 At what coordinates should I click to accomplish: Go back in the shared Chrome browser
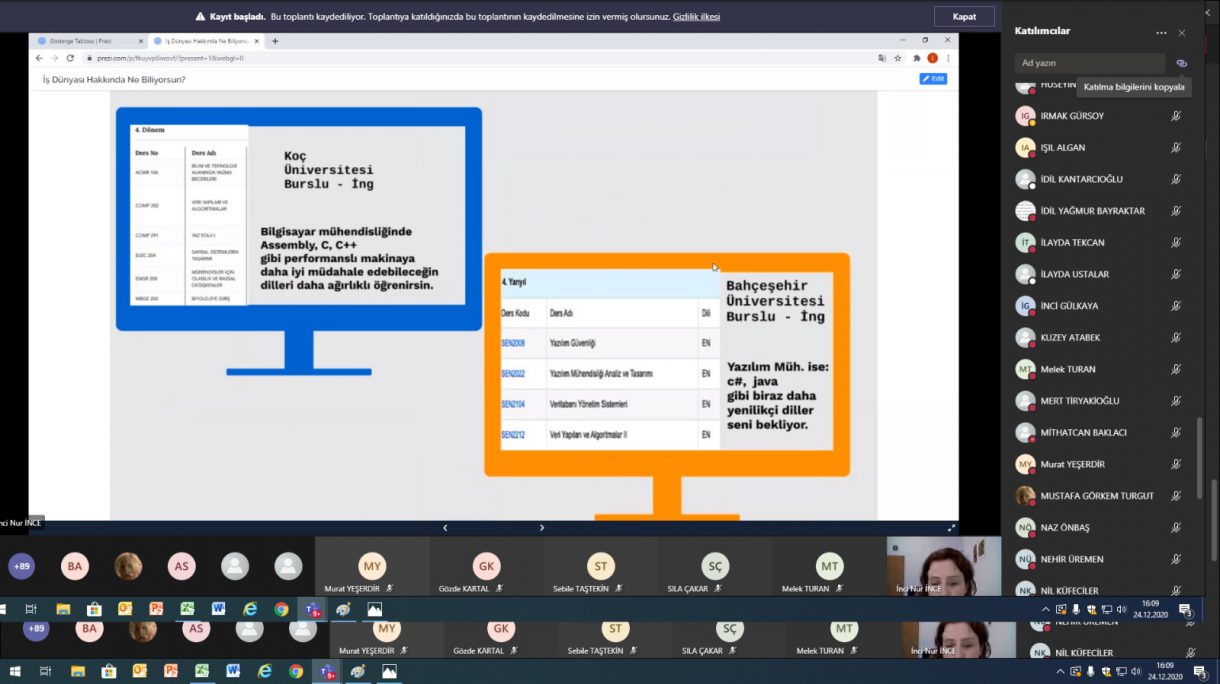click(x=39, y=58)
